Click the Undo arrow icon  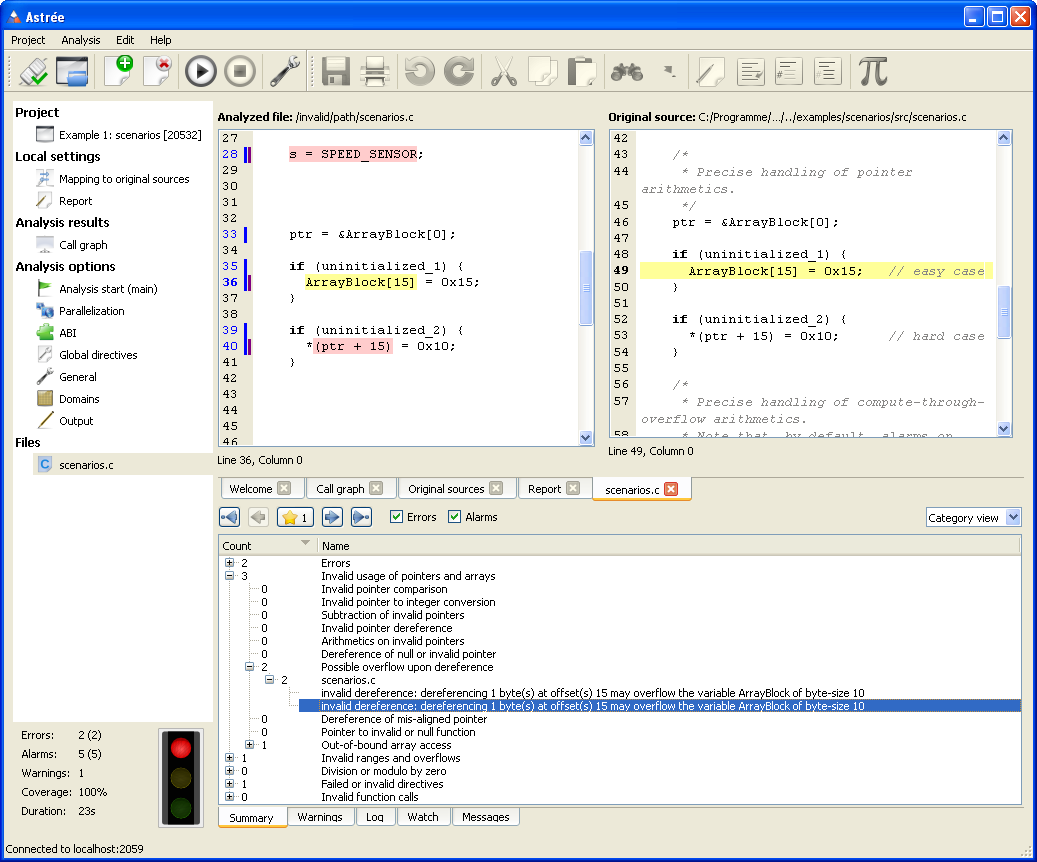(419, 71)
